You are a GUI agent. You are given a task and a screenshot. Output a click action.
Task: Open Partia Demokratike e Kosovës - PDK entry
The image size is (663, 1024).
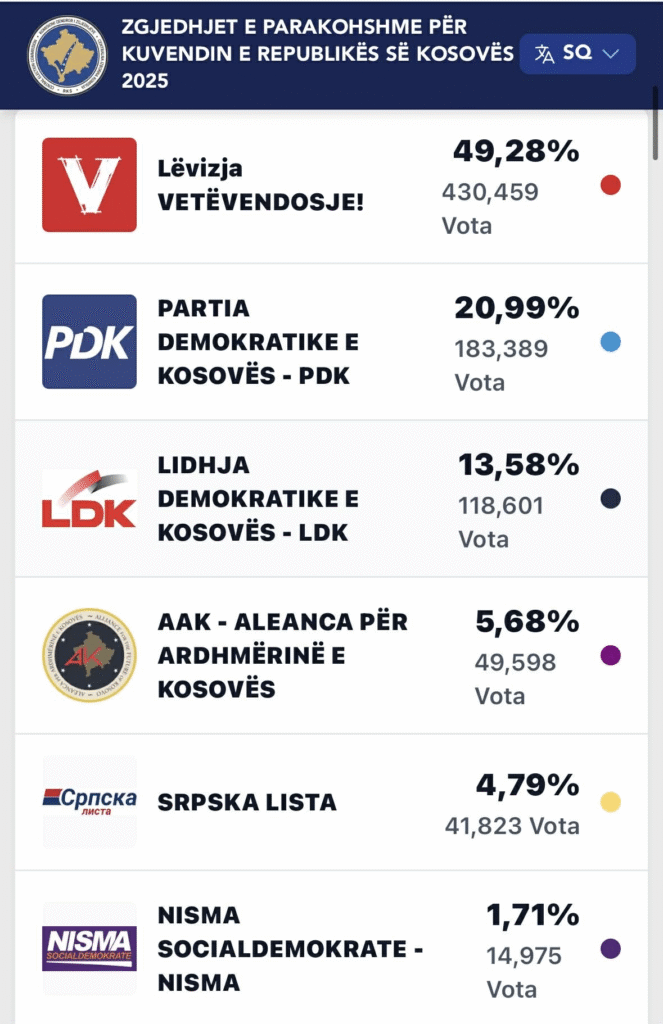point(258,342)
